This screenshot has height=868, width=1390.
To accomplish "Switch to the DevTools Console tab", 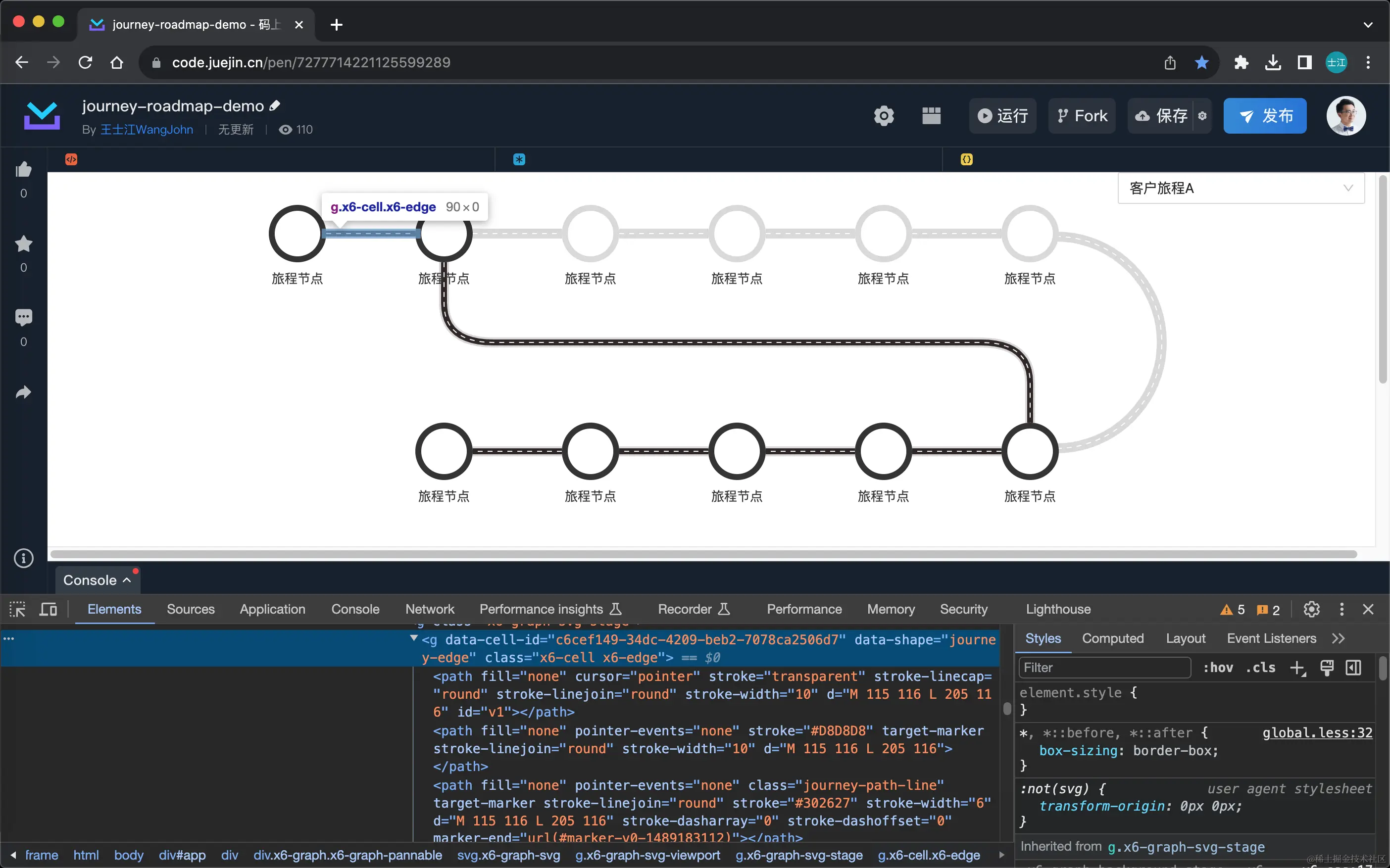I will 355,609.
